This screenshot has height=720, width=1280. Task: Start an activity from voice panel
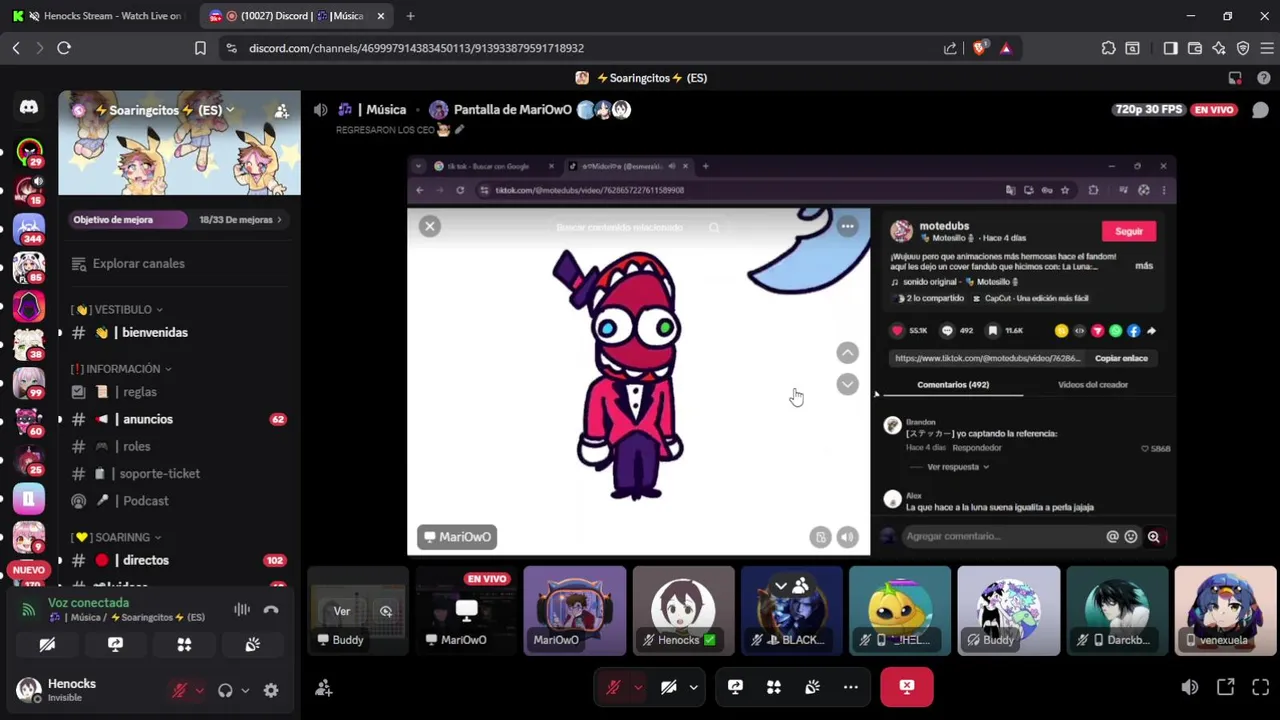click(x=184, y=645)
